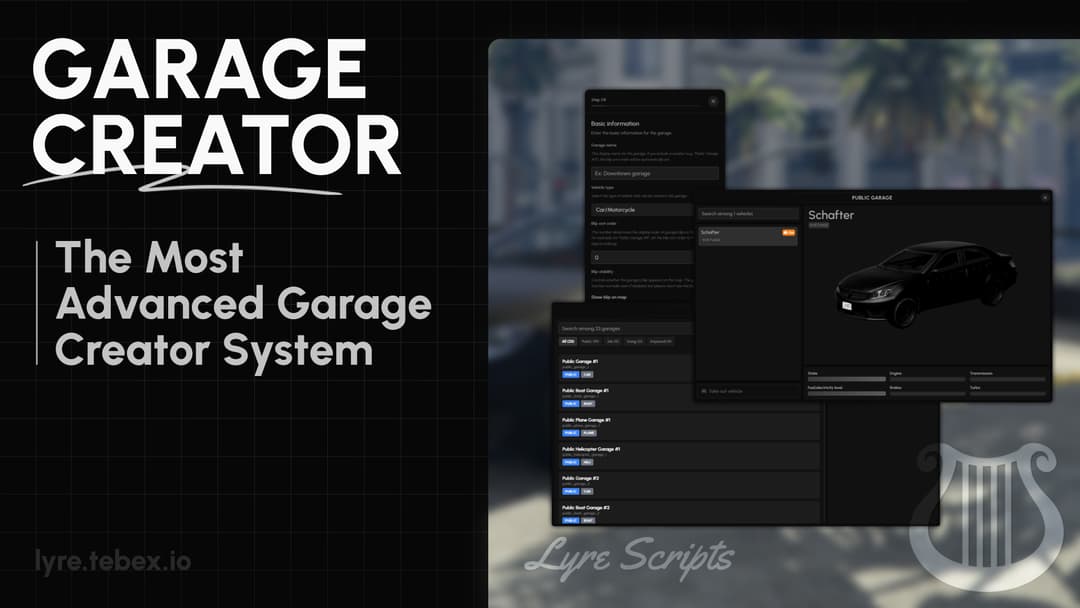
Task: Click the Garage name input field
Action: (654, 173)
